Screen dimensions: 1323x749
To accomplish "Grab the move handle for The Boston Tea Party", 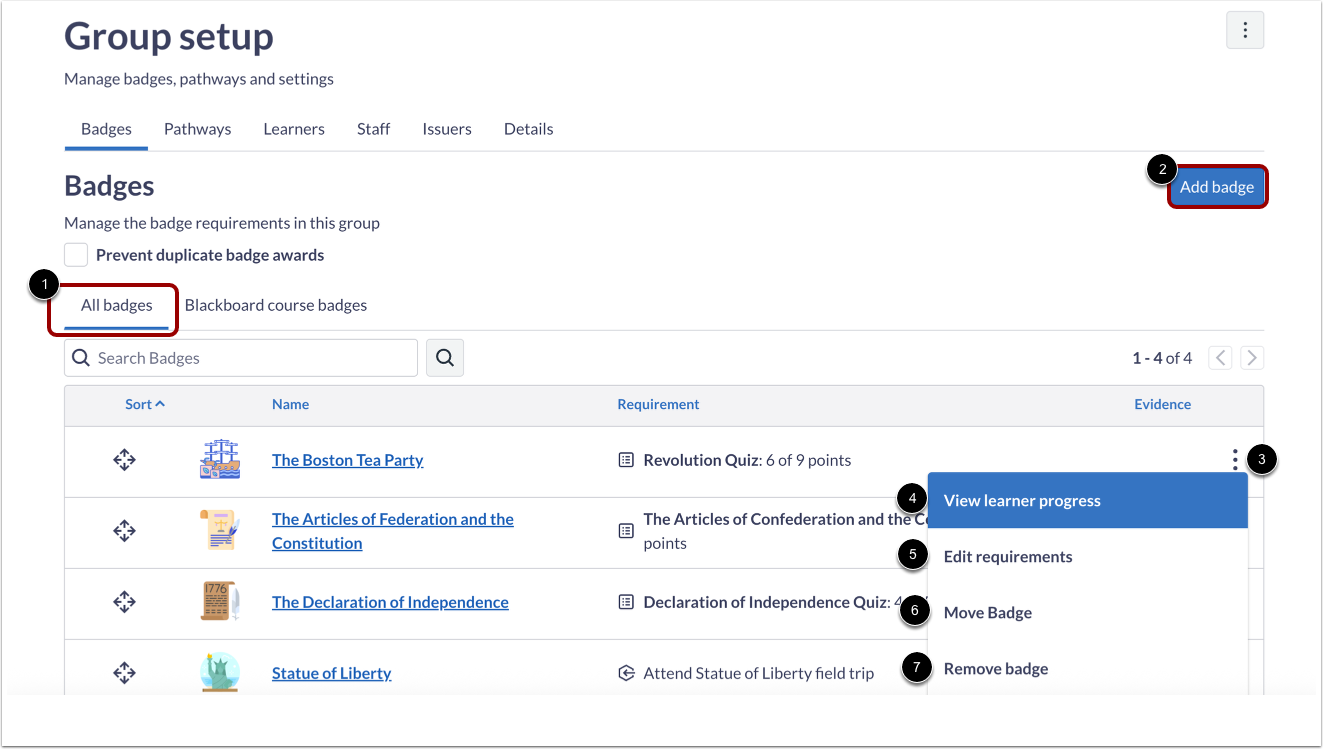I will 124,460.
